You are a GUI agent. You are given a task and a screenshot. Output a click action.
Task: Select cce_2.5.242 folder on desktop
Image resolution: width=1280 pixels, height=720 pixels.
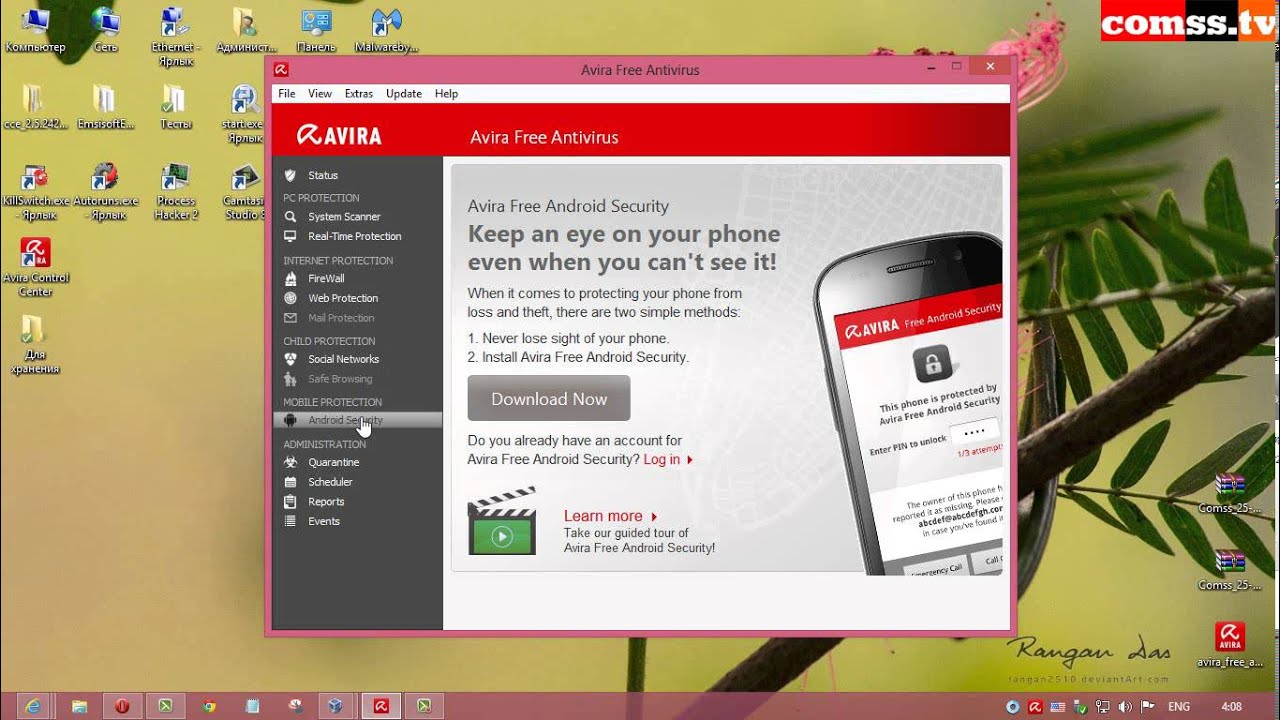pyautogui.click(x=35, y=107)
